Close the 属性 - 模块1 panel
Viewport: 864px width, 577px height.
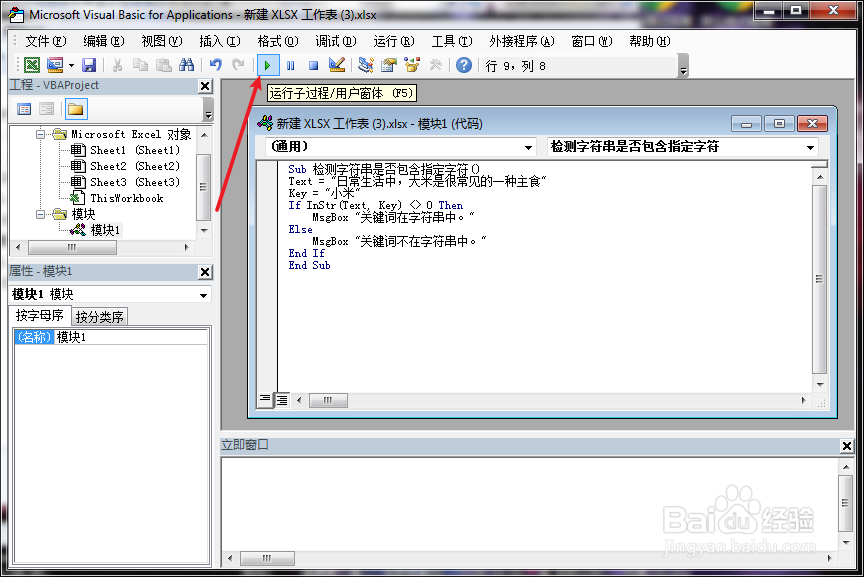(x=205, y=272)
